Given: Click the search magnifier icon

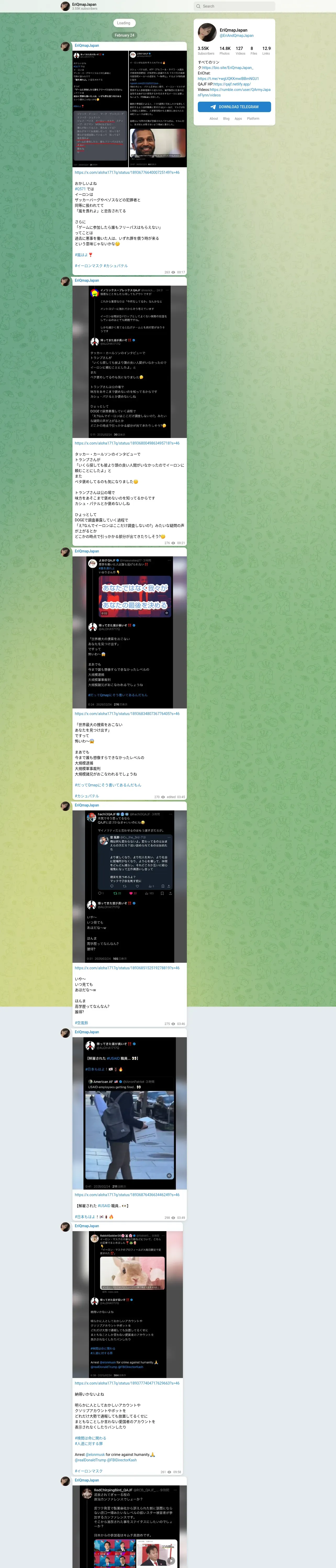Looking at the screenshot, I should pyautogui.click(x=198, y=6).
